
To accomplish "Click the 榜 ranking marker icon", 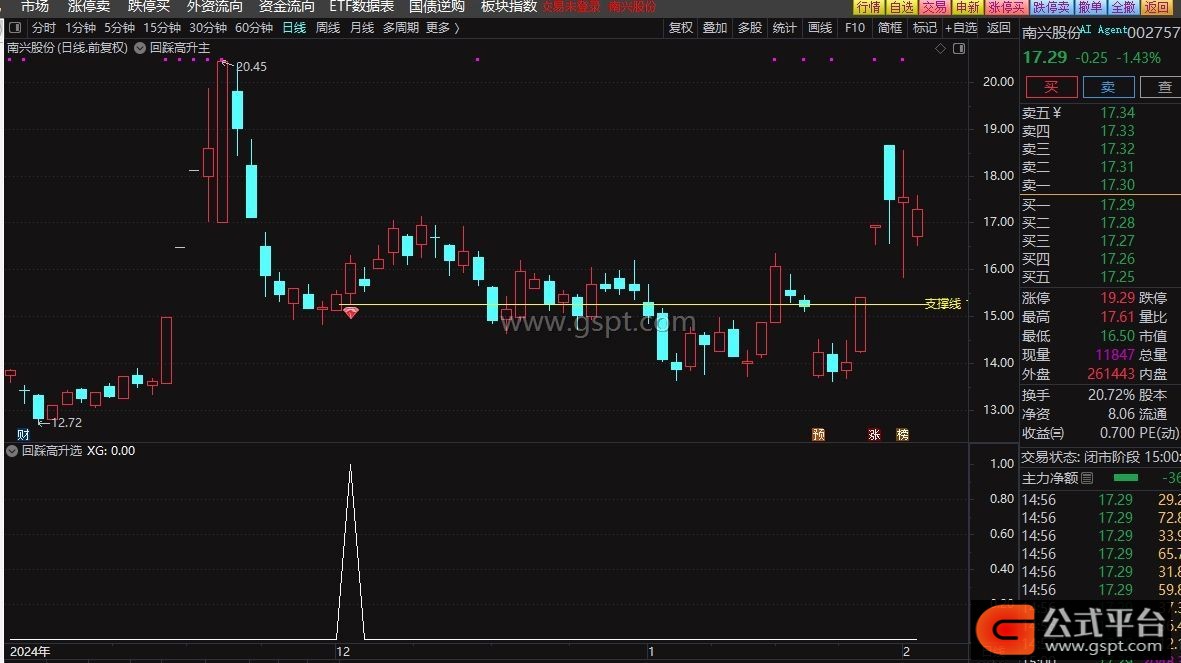I will tap(902, 434).
